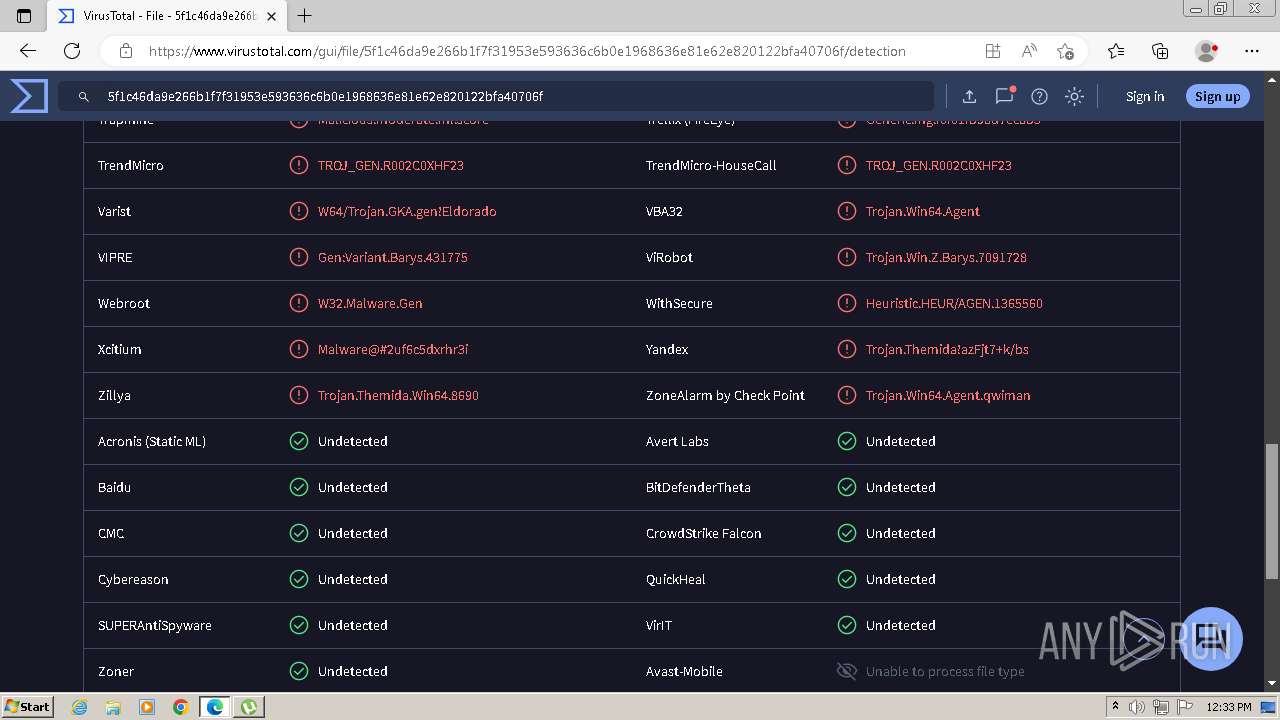Click TROJ_GEN.R002C0XHF23 for TrendMicro-HouseCall
The image size is (1280, 720).
[938, 165]
